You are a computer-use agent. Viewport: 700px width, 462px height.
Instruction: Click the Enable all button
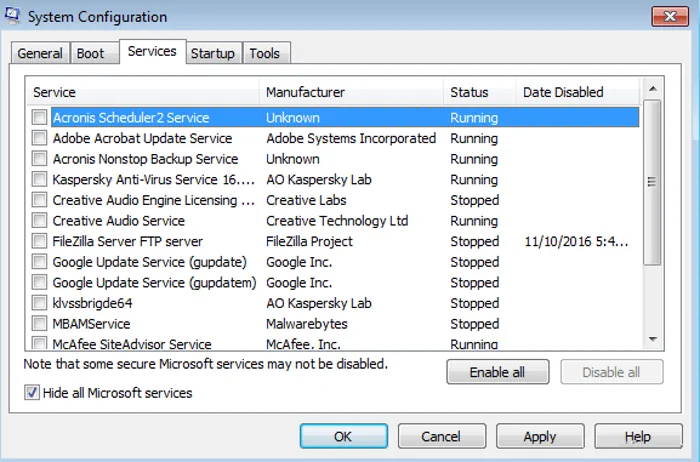(x=497, y=372)
